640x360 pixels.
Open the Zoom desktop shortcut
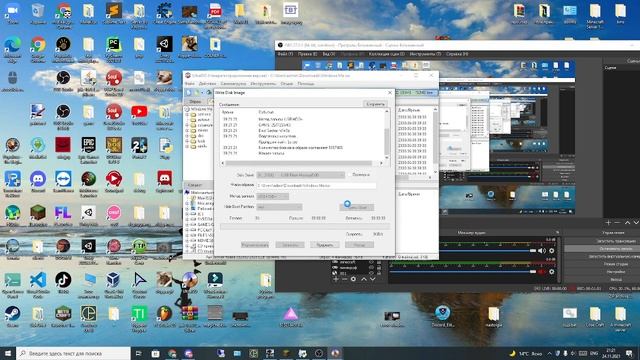click(x=13, y=10)
